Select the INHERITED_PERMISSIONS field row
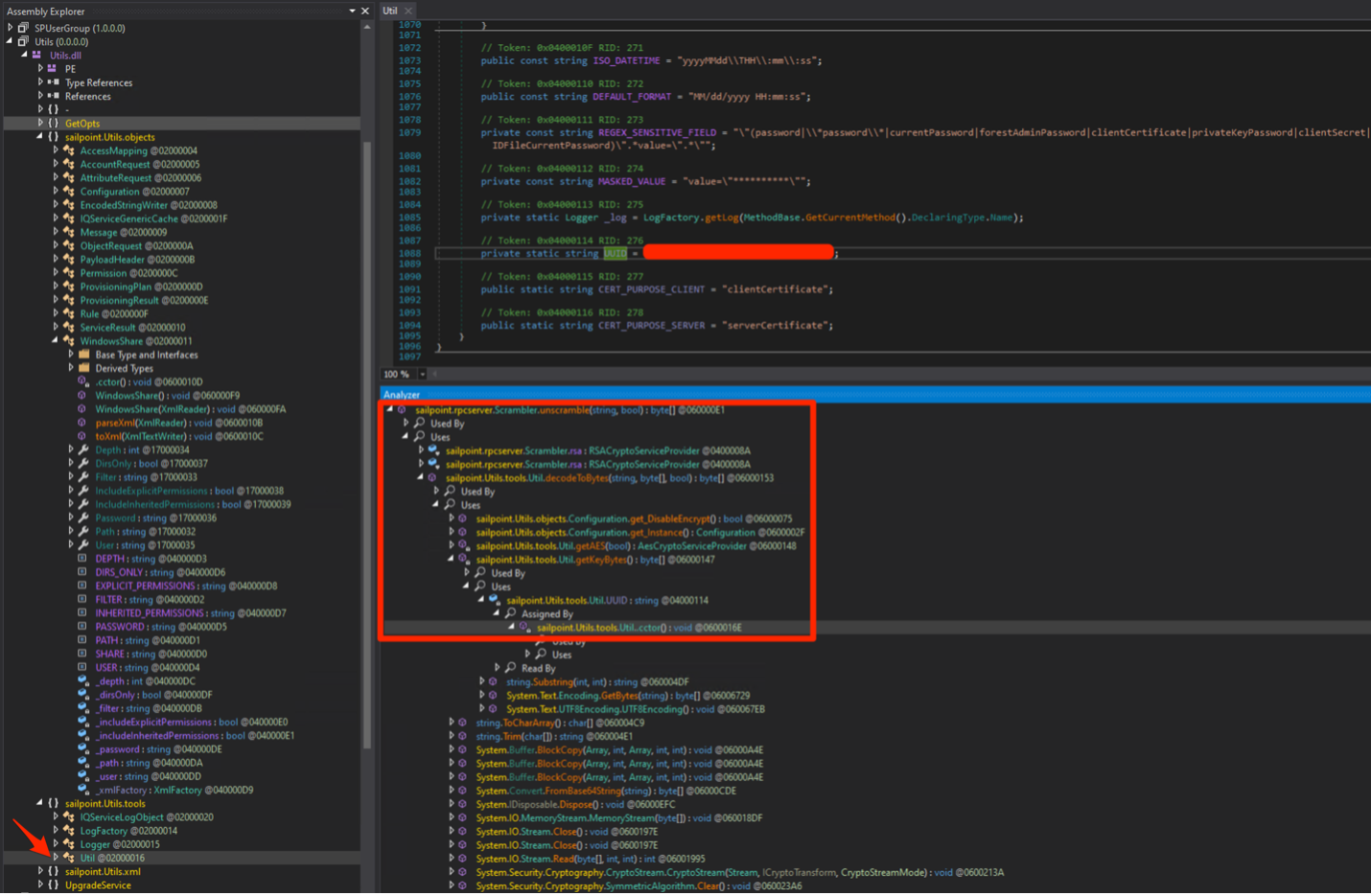The height and width of the screenshot is (896, 1371). tap(190, 613)
